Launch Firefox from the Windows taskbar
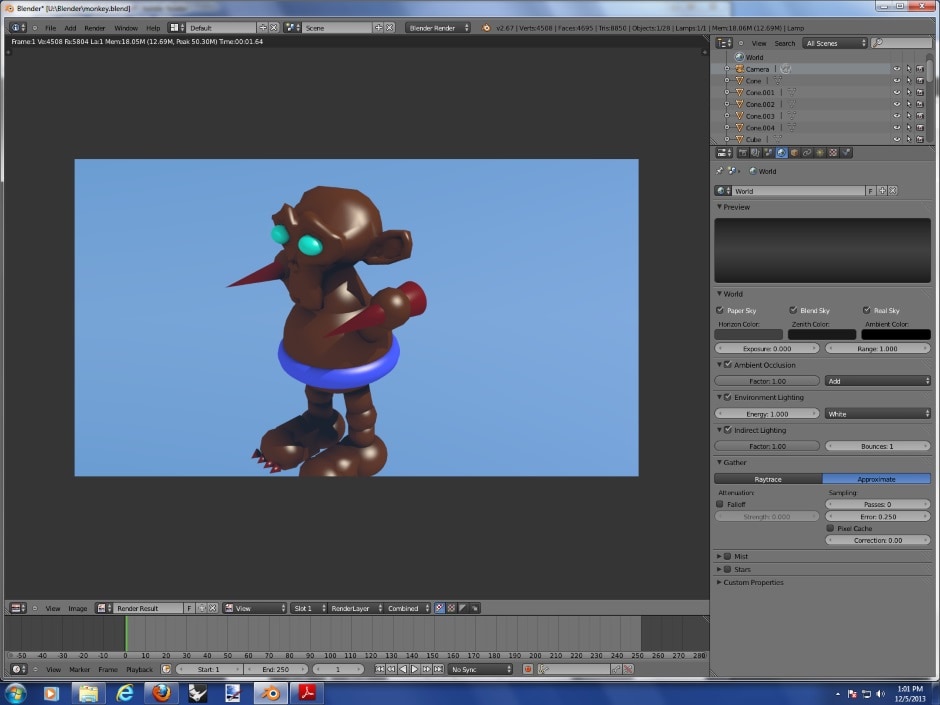The image size is (940, 705). [x=161, y=692]
